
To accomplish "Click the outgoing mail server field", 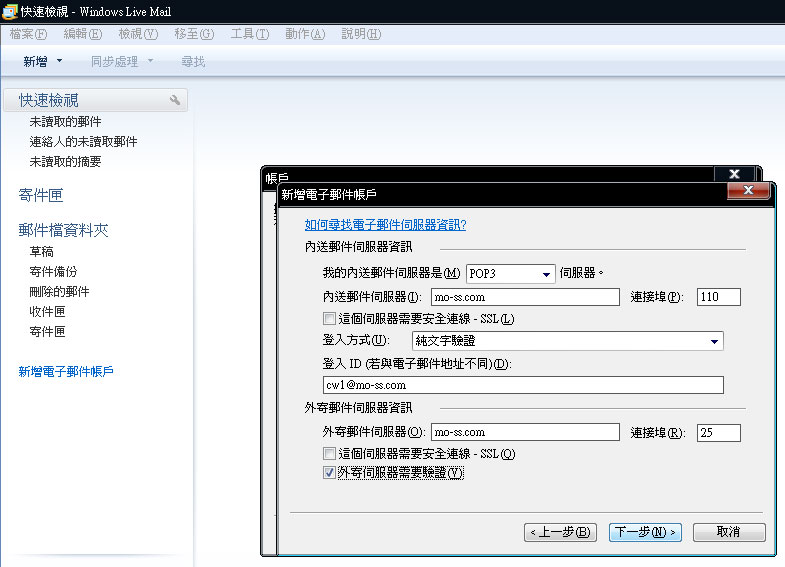I will pos(525,432).
